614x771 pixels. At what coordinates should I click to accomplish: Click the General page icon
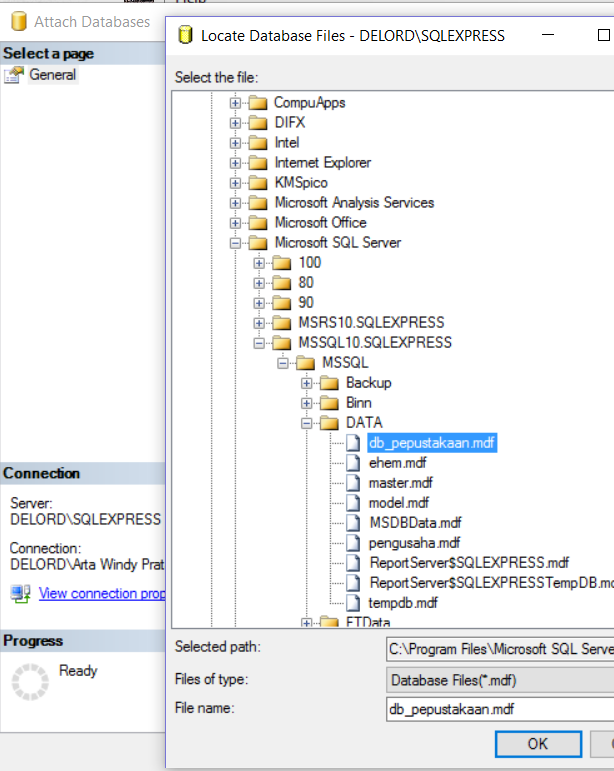coord(14,75)
